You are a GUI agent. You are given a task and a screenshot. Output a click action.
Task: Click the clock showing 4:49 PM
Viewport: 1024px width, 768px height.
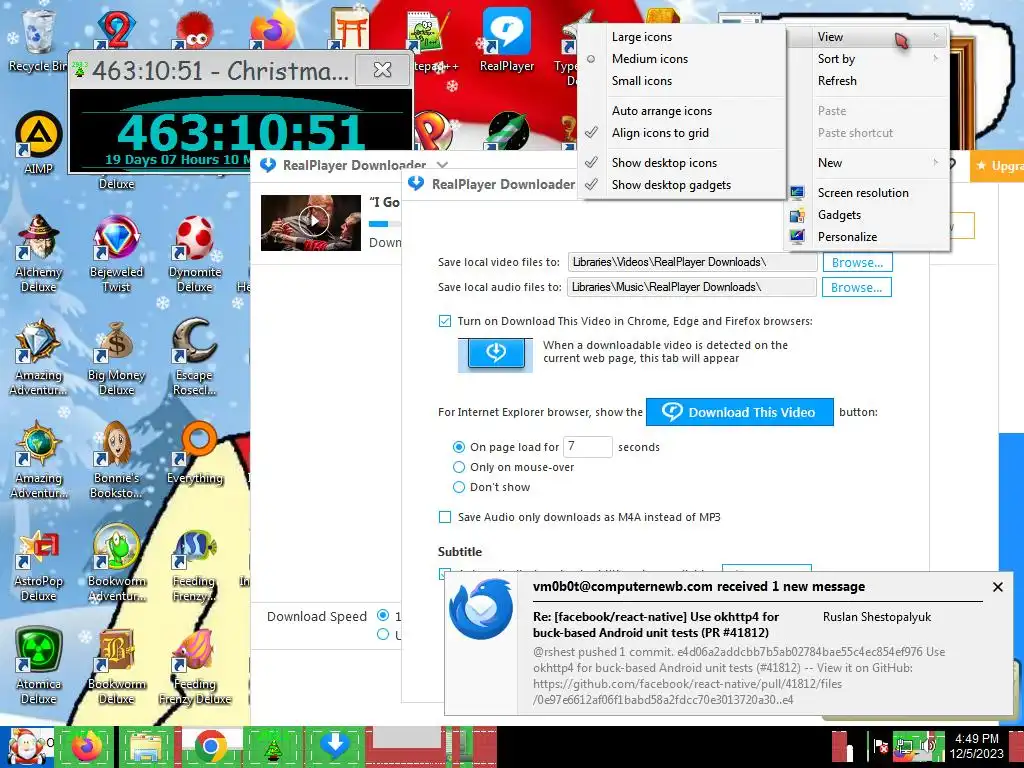click(x=976, y=746)
